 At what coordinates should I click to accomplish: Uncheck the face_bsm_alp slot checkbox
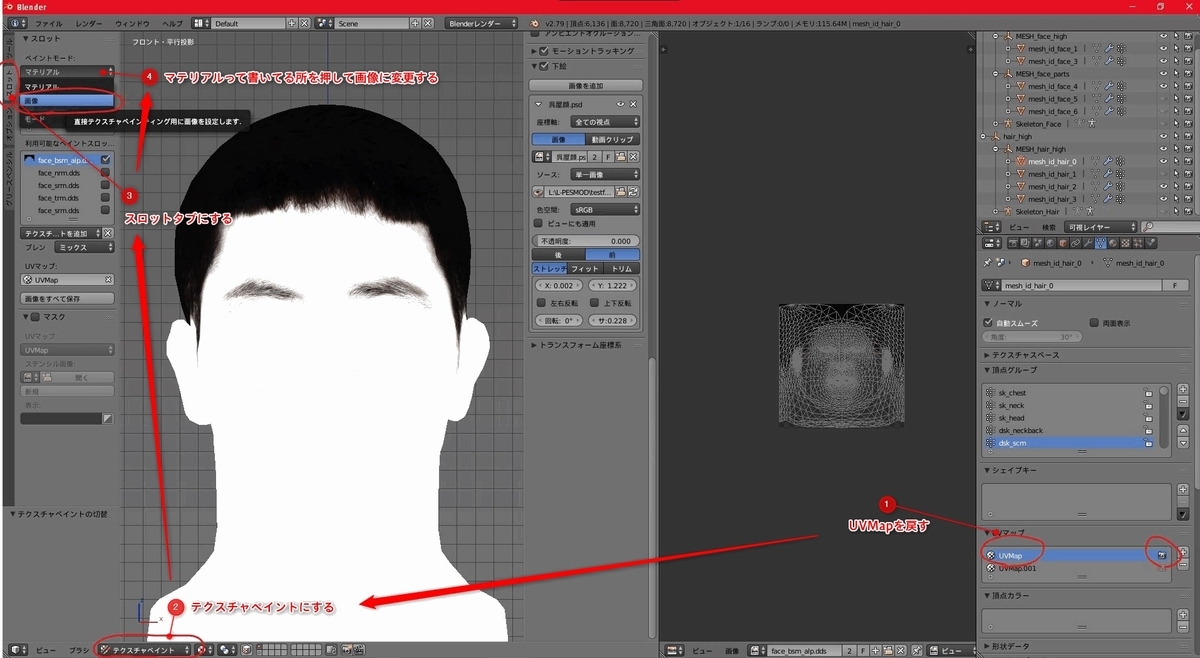105,159
